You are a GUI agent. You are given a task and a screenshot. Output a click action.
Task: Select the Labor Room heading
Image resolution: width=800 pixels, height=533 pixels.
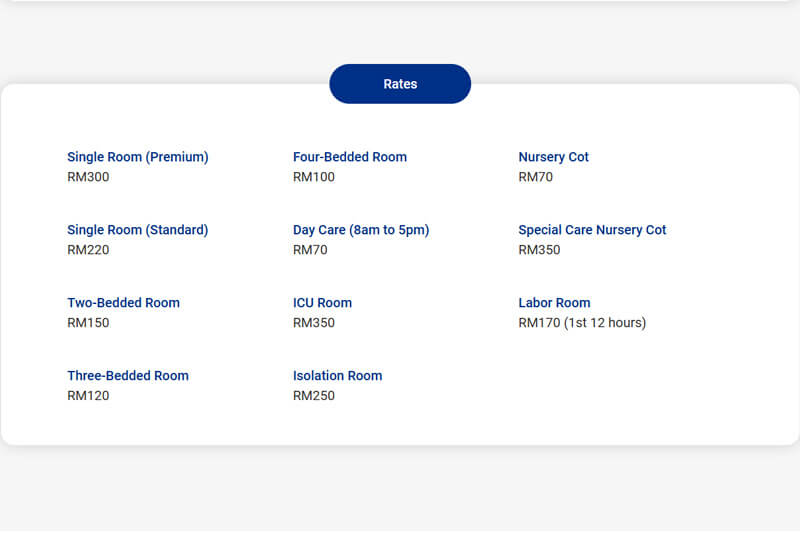554,303
